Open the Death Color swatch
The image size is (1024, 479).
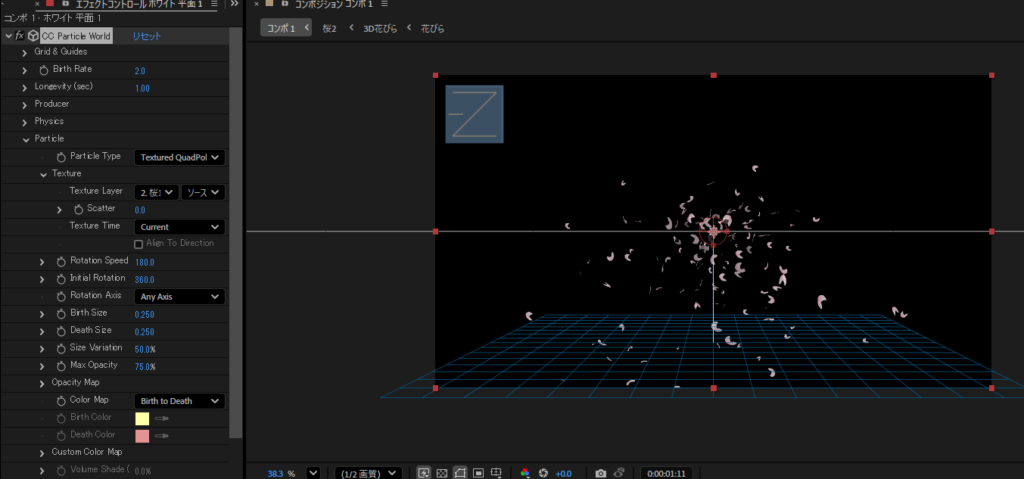[x=142, y=436]
